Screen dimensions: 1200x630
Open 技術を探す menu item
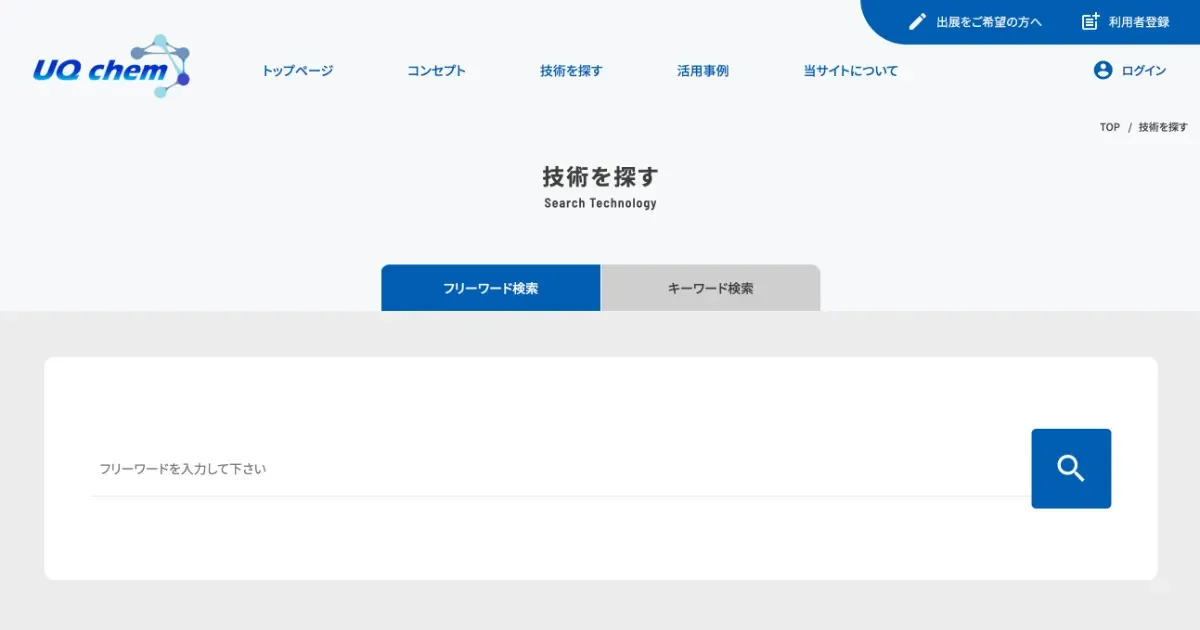[x=571, y=71]
